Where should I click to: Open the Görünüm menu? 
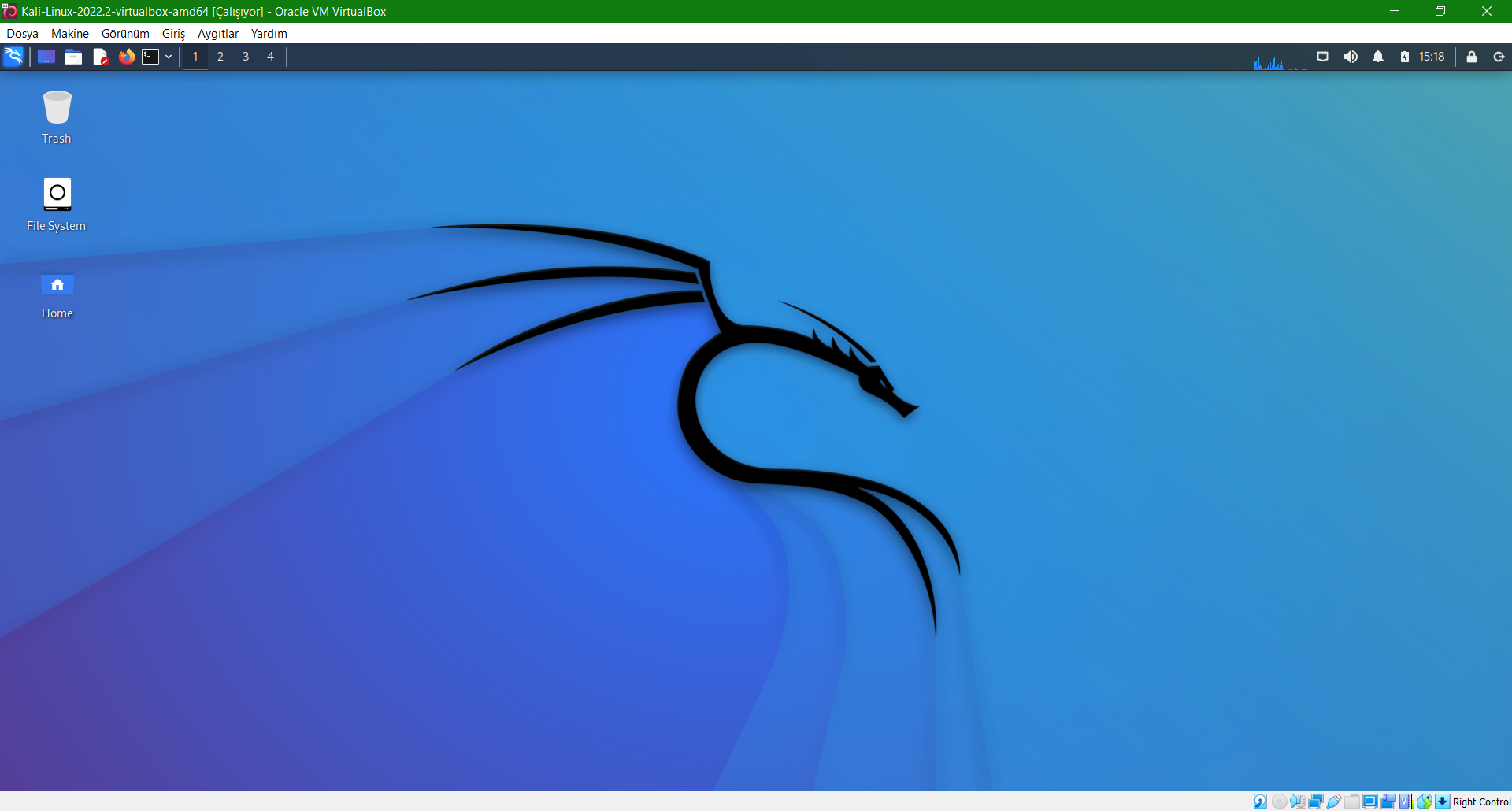tap(125, 34)
